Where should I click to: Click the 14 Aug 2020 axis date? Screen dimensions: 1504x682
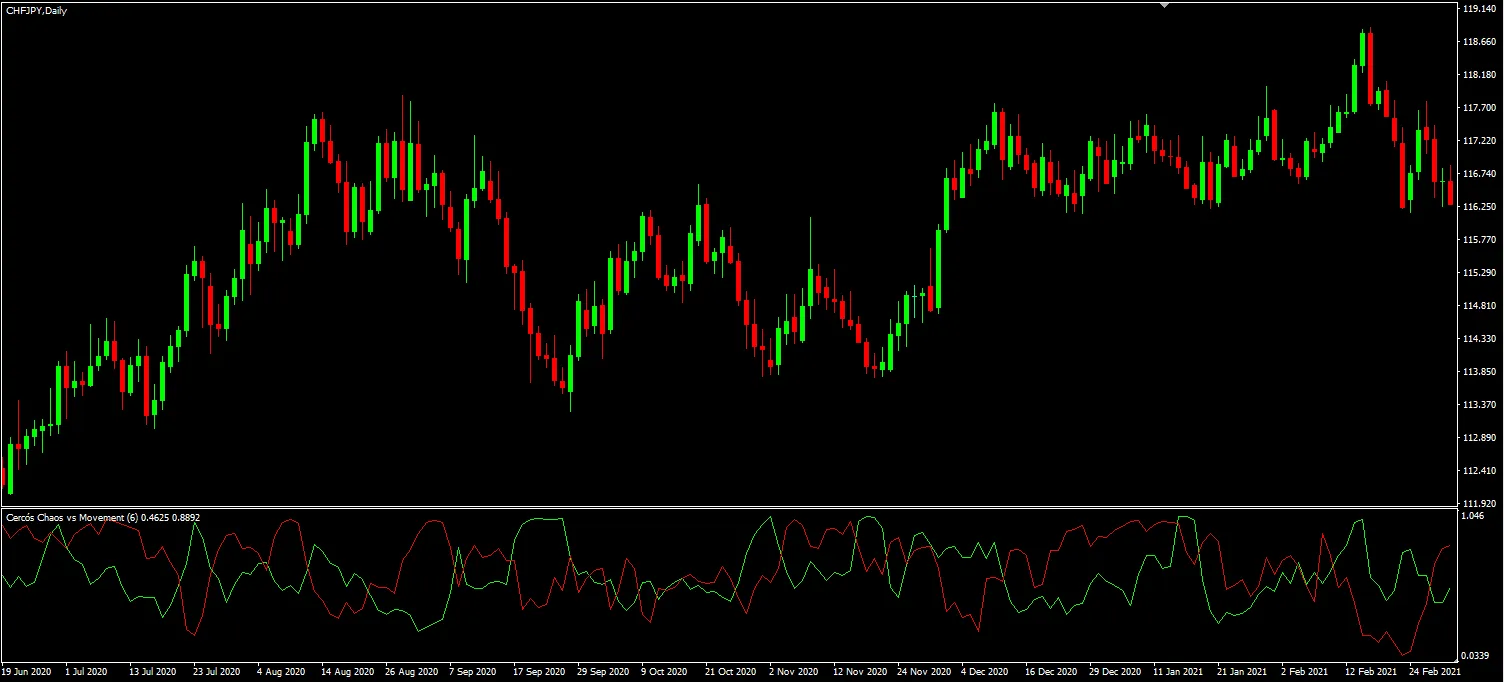[349, 672]
